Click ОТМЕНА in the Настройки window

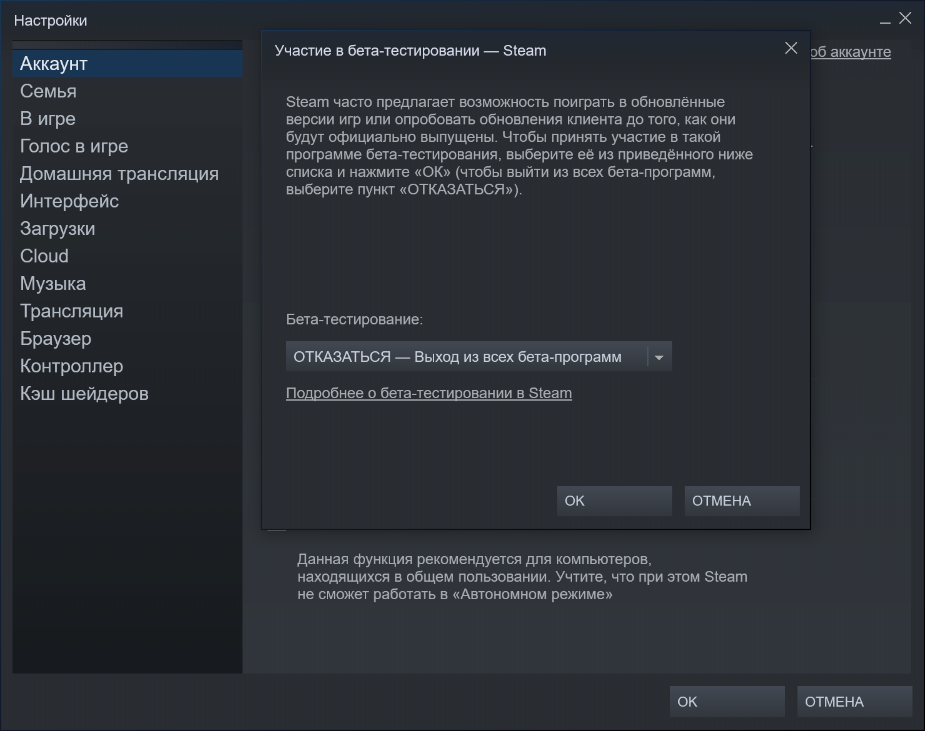(855, 702)
